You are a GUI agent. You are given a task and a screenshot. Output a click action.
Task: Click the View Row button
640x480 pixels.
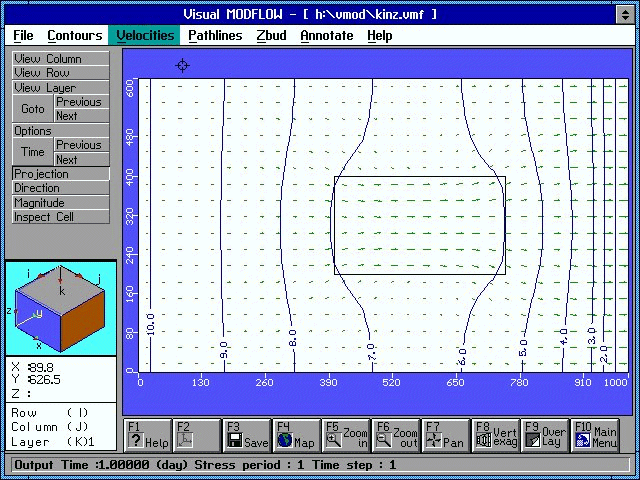[61, 73]
